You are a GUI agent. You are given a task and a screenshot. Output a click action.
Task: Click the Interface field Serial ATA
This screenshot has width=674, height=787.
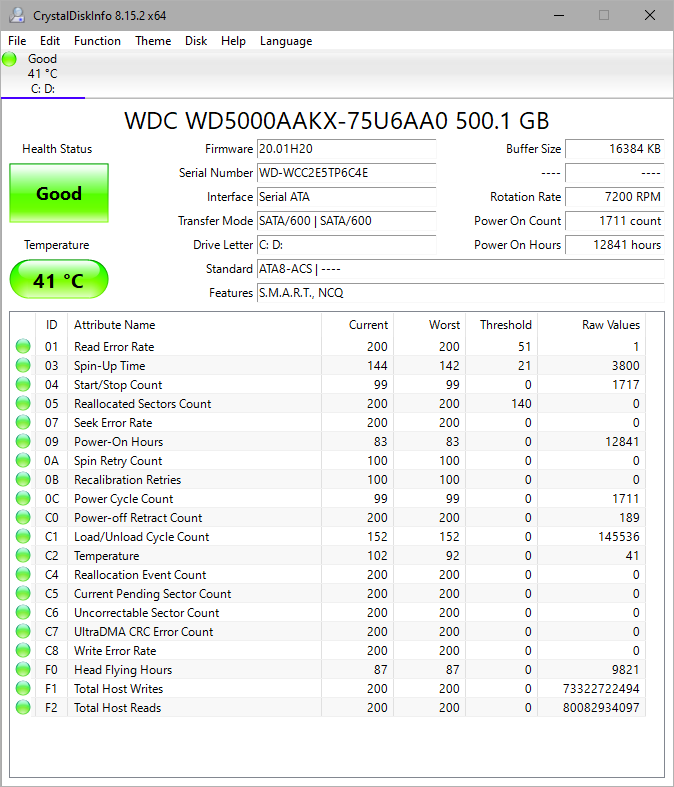coord(346,197)
